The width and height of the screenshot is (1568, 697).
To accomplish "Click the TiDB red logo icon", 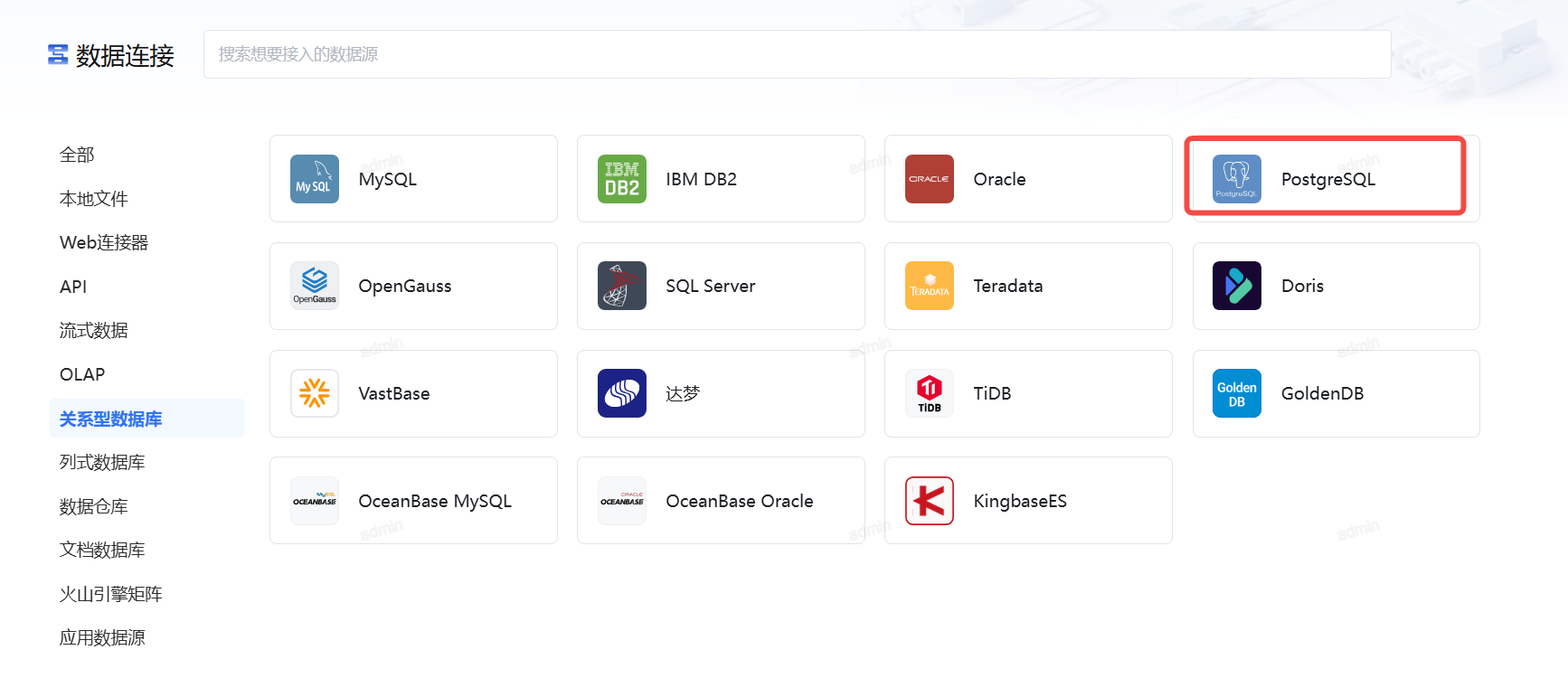I will click(930, 393).
